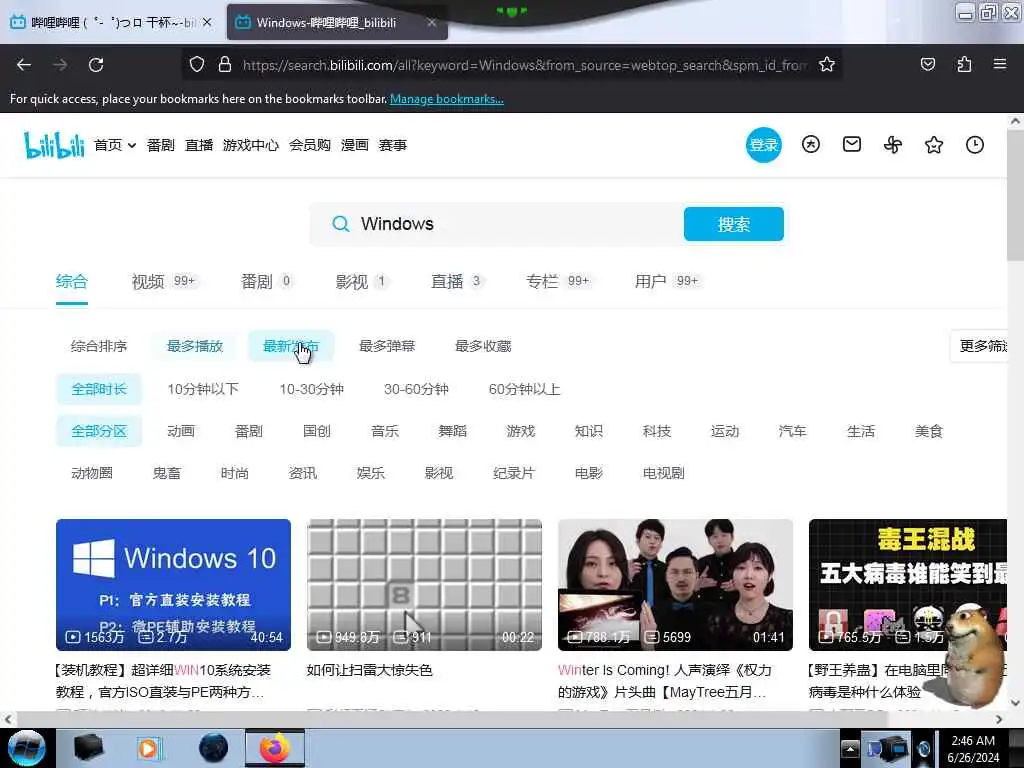Click the black box taskbar icon

click(x=89, y=748)
